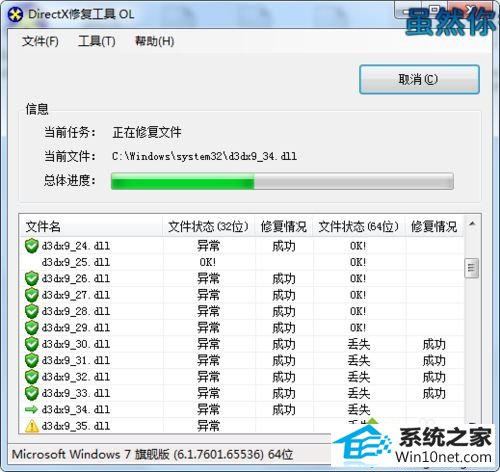
Task: Click the 32位 OK! status of d3dx9_25.dll
Action: coord(208,262)
